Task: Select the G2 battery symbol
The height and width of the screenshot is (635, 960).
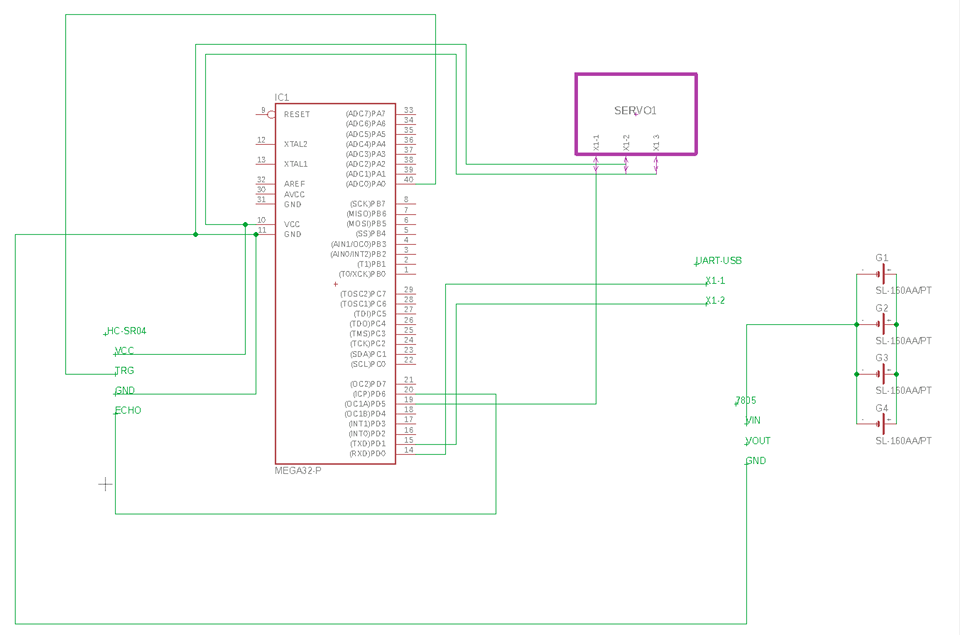Action: click(882, 324)
